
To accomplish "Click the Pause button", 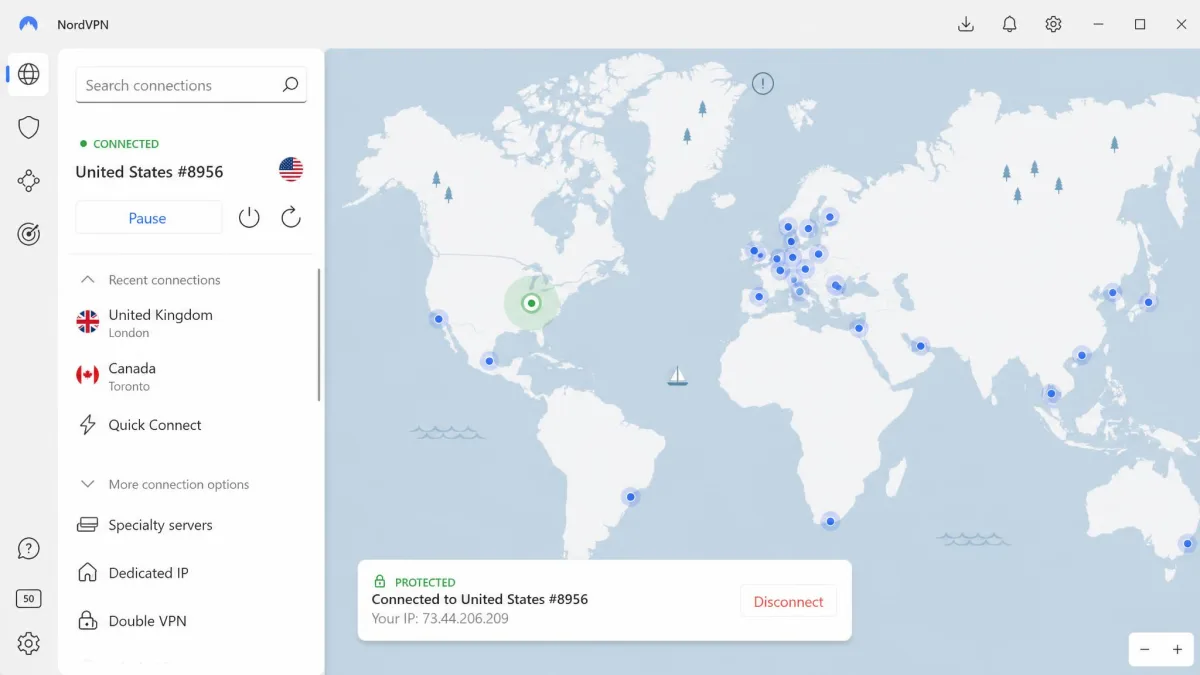I will [149, 218].
